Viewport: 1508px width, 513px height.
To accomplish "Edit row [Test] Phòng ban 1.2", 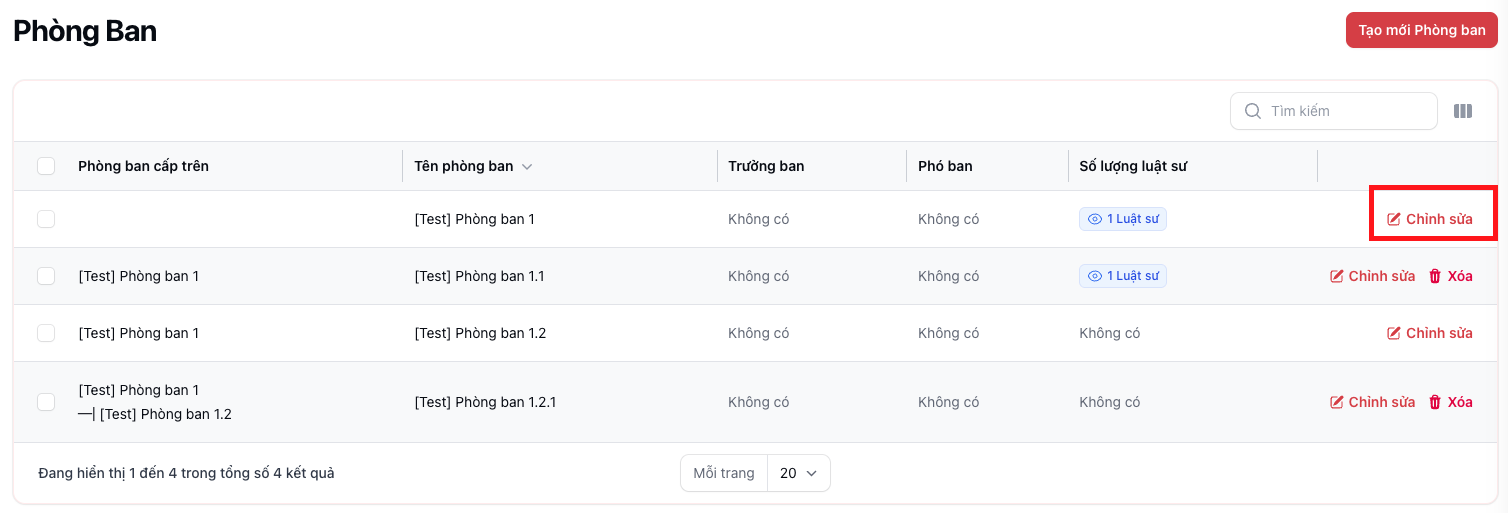I will click(1429, 333).
